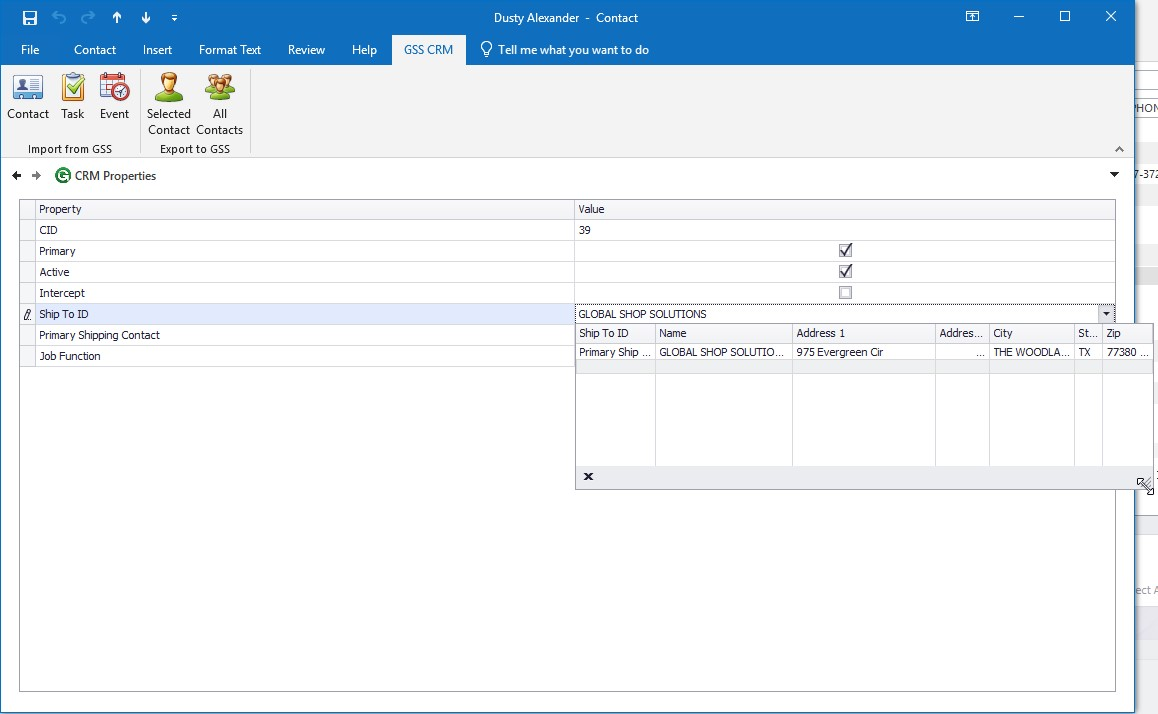1158x714 pixels.
Task: Click the edit pencil row indicator
Action: tap(27, 315)
